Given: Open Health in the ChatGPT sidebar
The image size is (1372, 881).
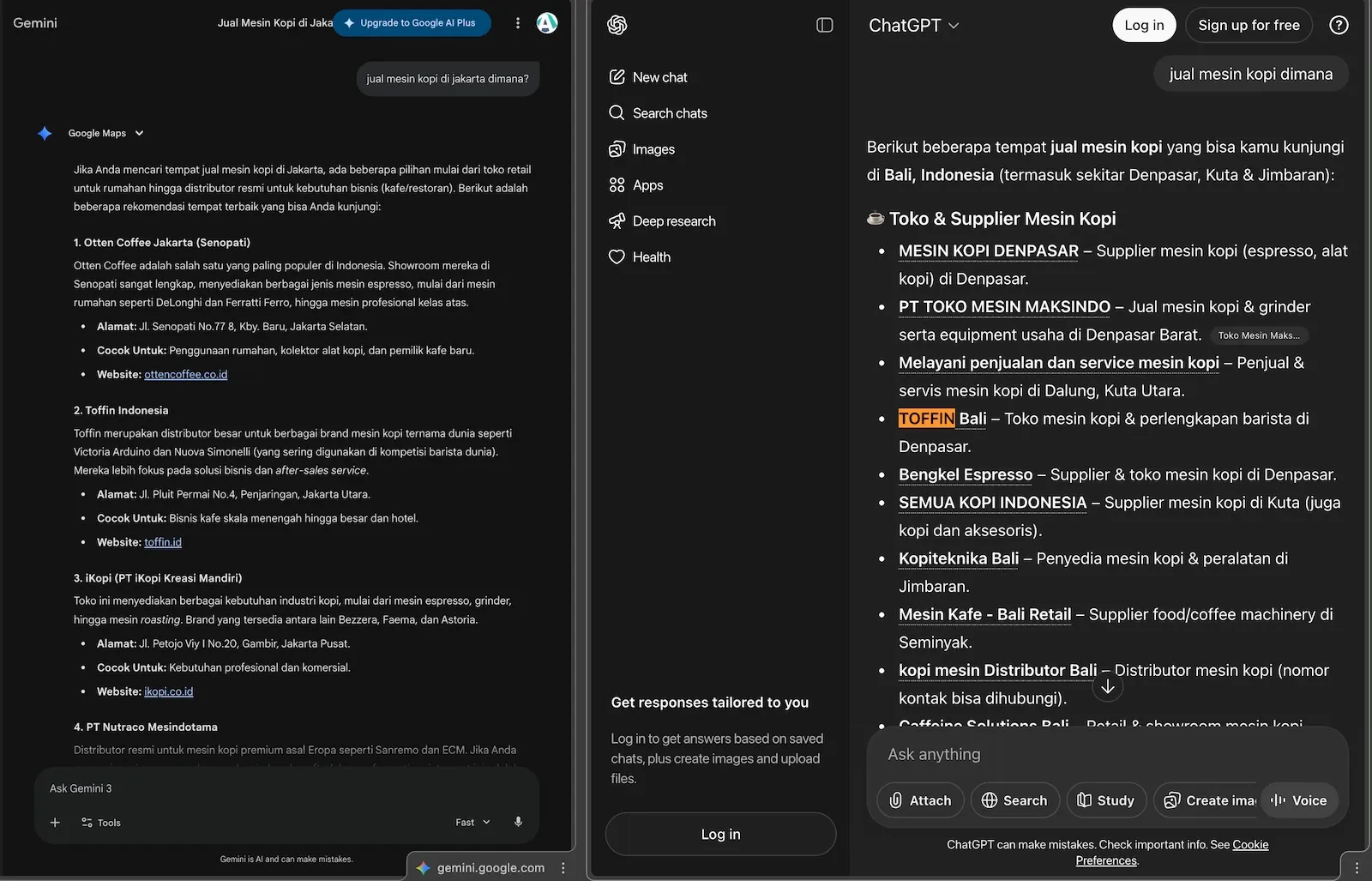Looking at the screenshot, I should 651,256.
